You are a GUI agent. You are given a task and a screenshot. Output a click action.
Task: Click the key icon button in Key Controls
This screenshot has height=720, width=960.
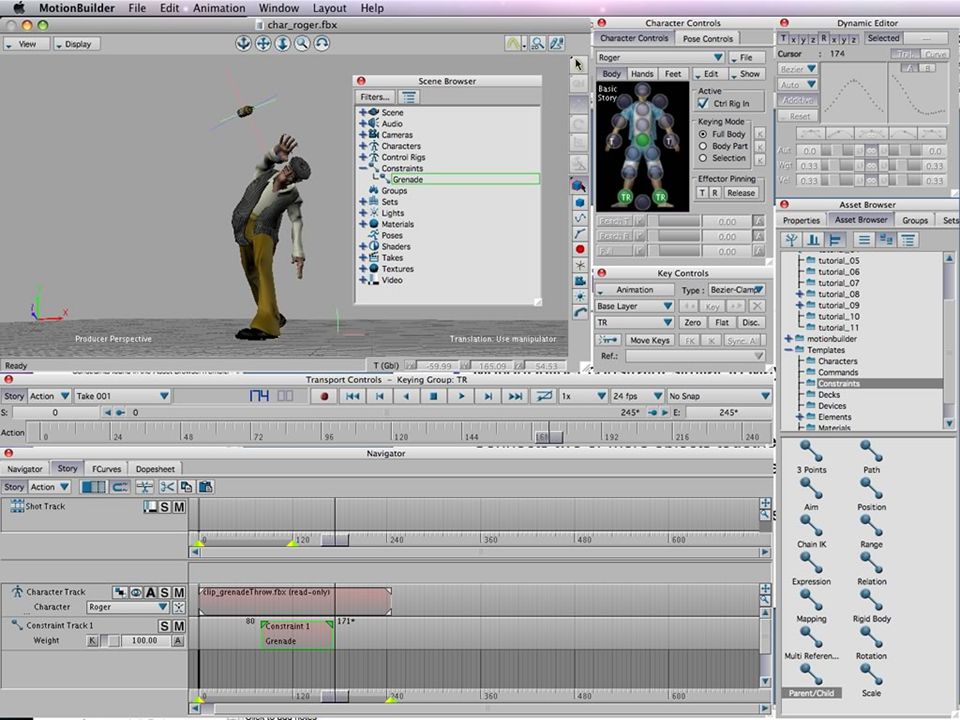pos(608,340)
